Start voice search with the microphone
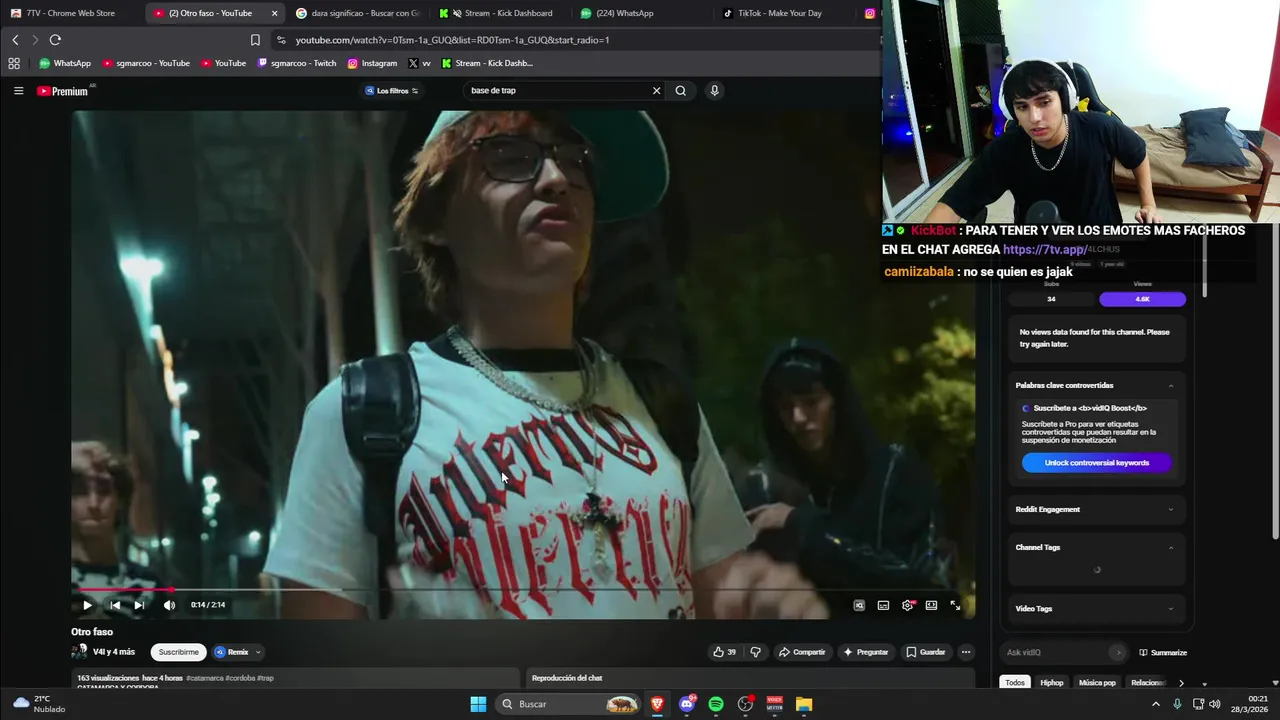 [x=714, y=91]
